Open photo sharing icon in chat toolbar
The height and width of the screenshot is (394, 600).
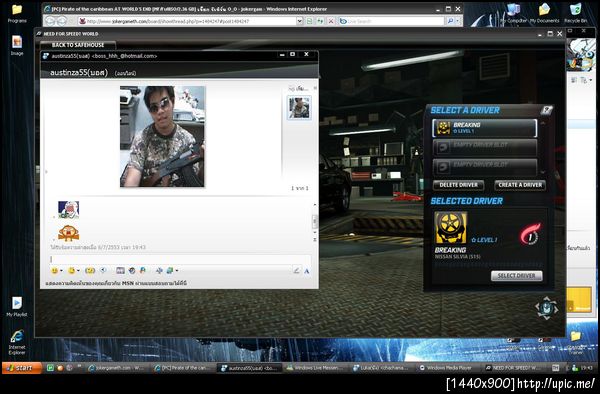(120, 270)
